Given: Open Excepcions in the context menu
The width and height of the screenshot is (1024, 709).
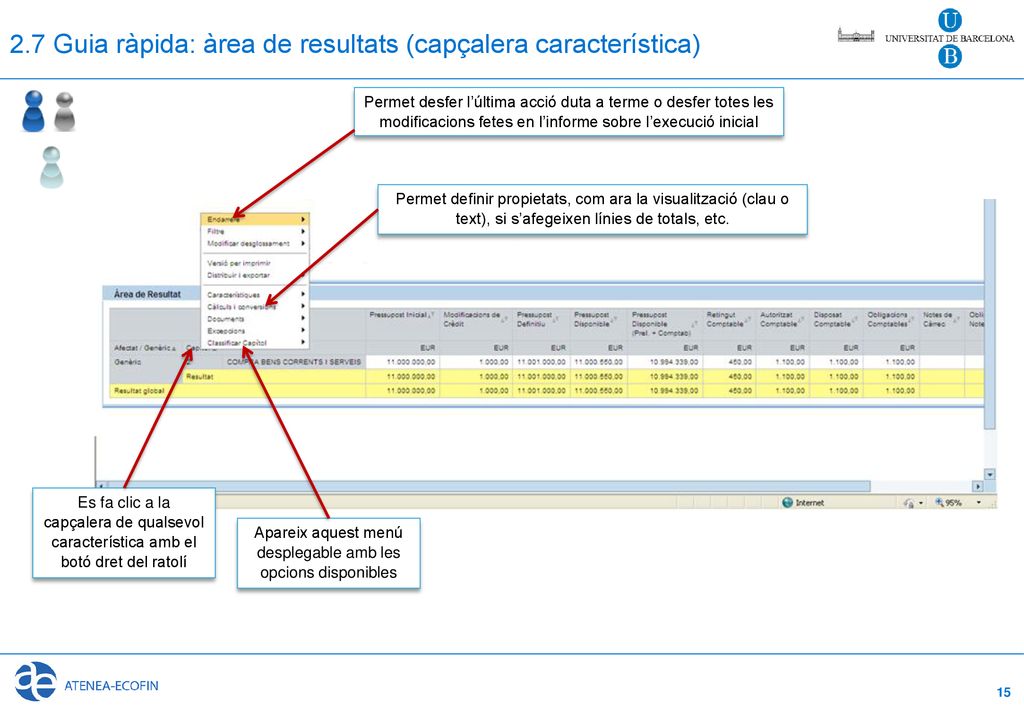Looking at the screenshot, I should coord(254,331).
